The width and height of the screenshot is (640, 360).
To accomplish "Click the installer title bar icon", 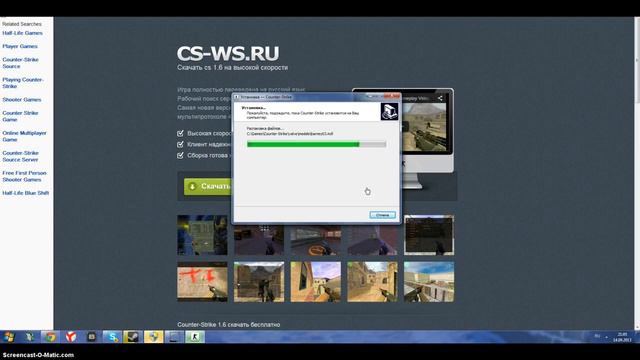I will 237,97.
